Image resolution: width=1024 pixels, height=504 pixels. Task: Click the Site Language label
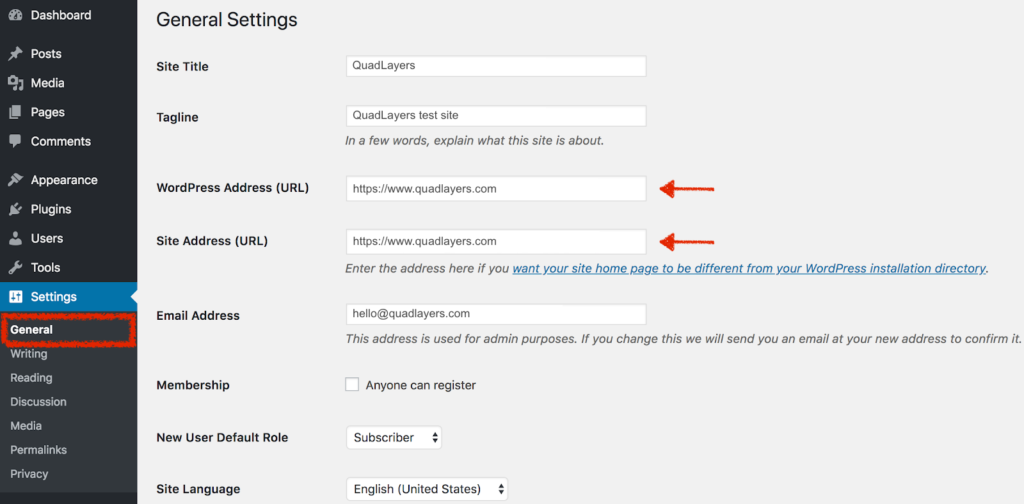(198, 489)
